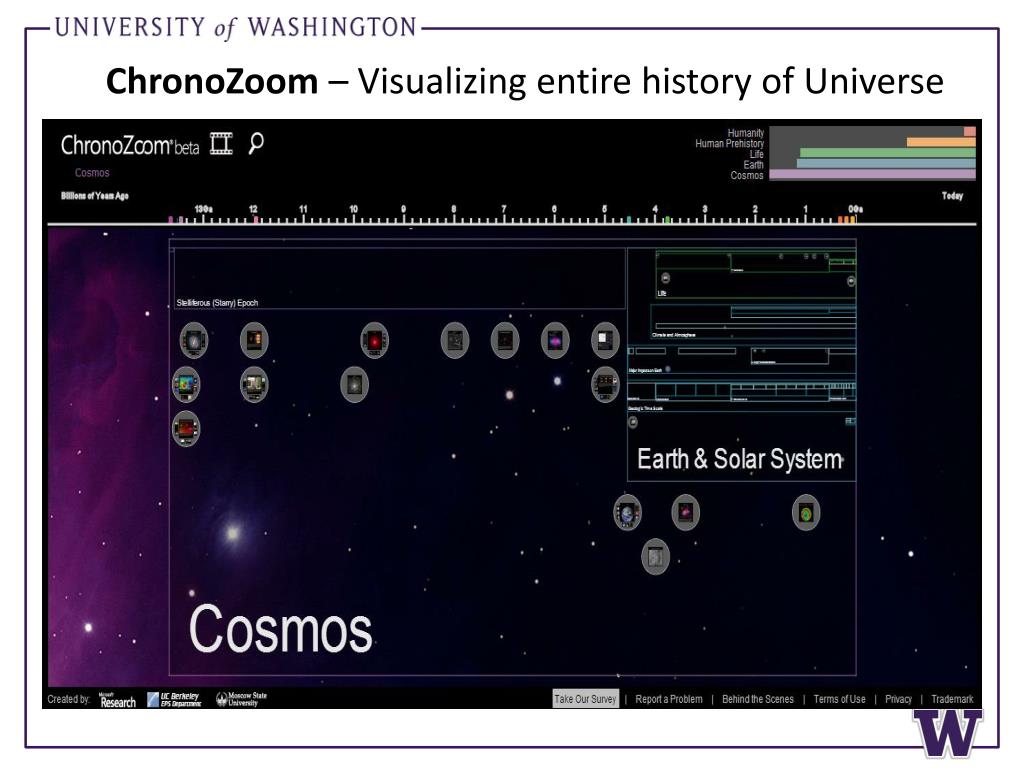This screenshot has width=1024, height=768.
Task: Click the Moscow State University logo
Action: [242, 699]
